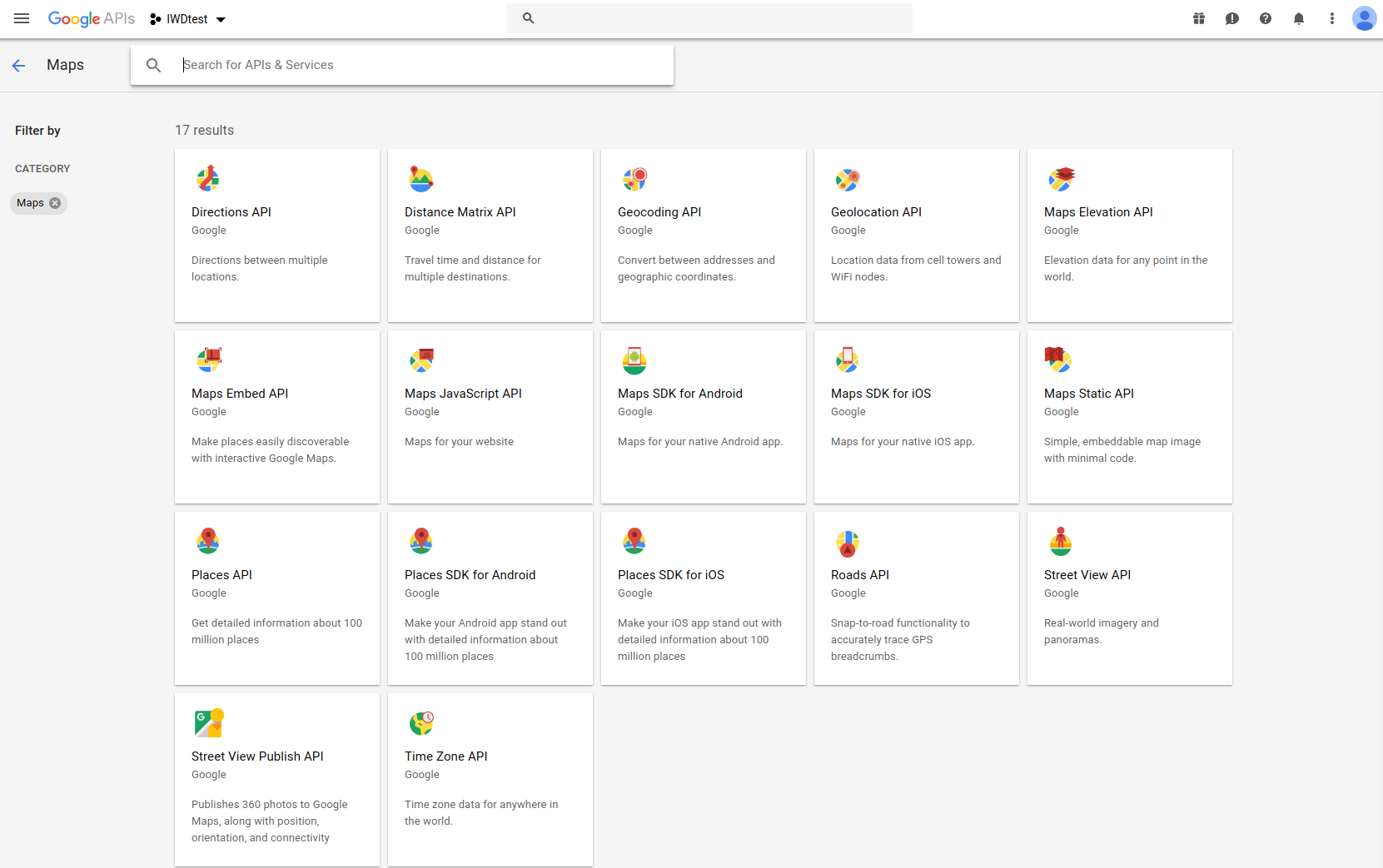Open the Geocoding API title
This screenshot has height=868, width=1383.
(659, 212)
